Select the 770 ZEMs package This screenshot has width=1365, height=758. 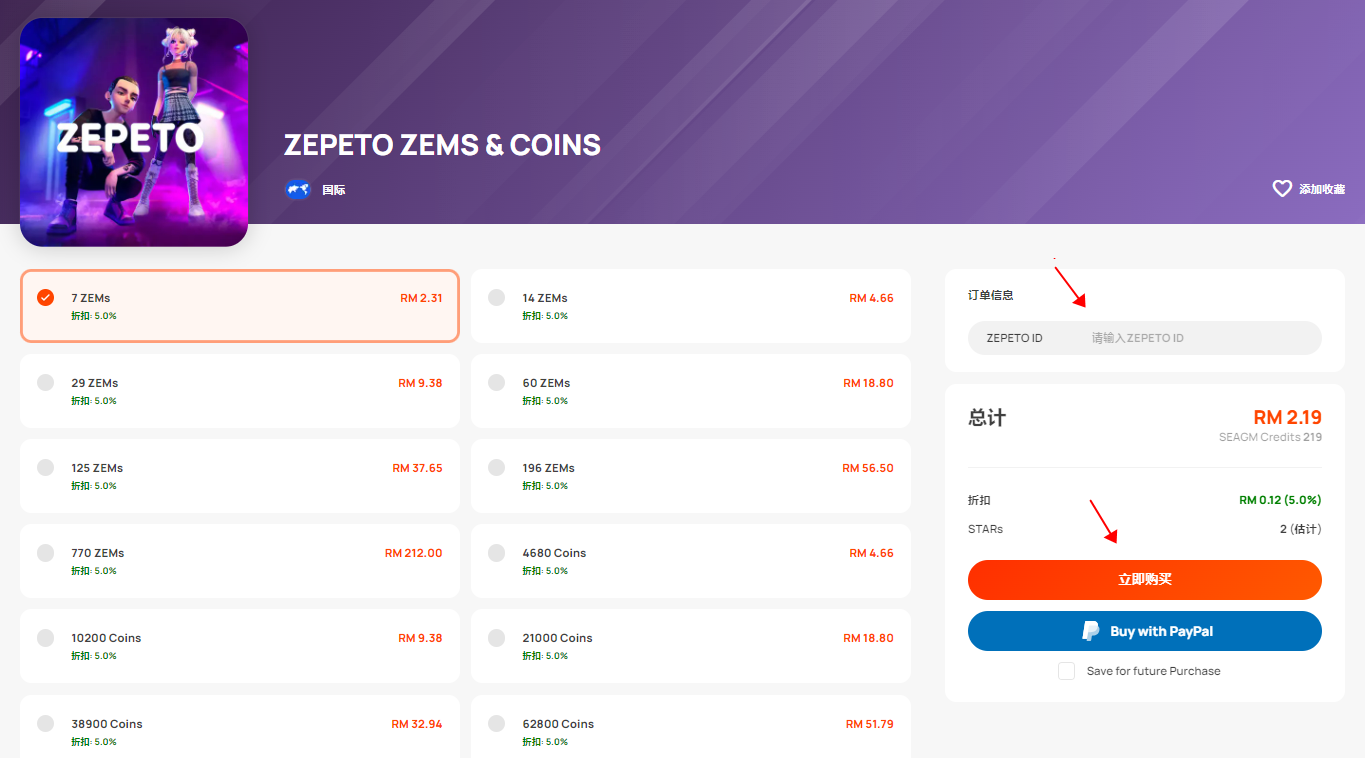(240, 561)
